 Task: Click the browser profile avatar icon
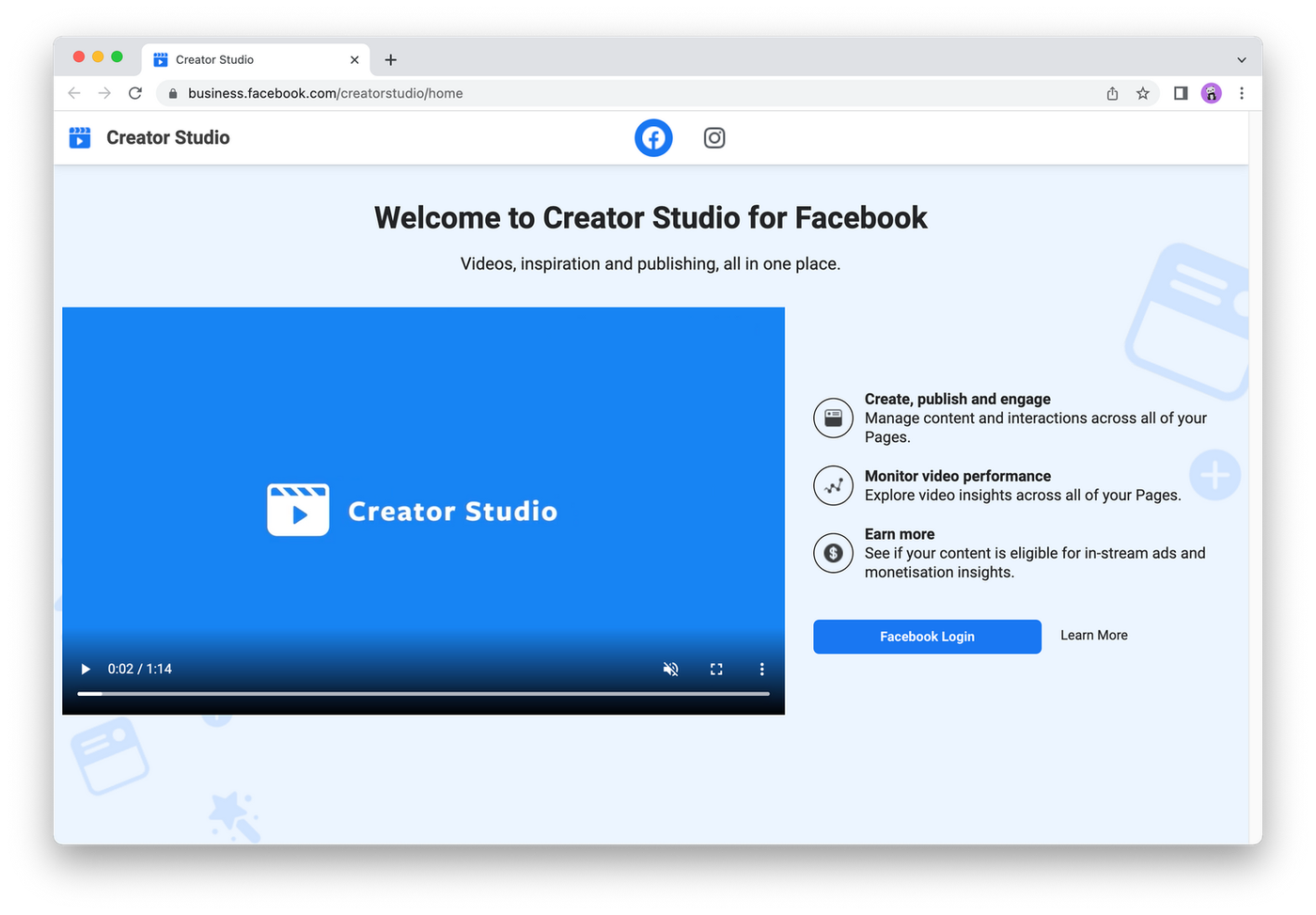[1211, 93]
